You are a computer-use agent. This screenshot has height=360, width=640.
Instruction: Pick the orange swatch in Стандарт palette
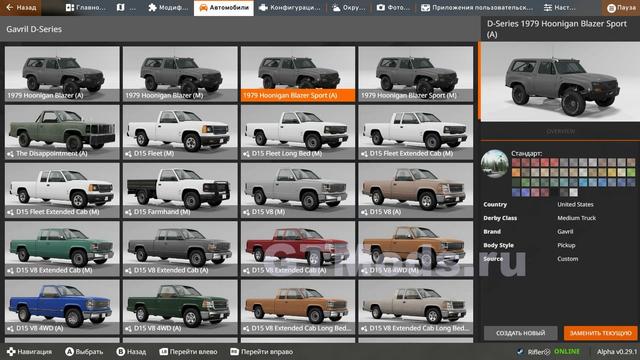(516, 172)
